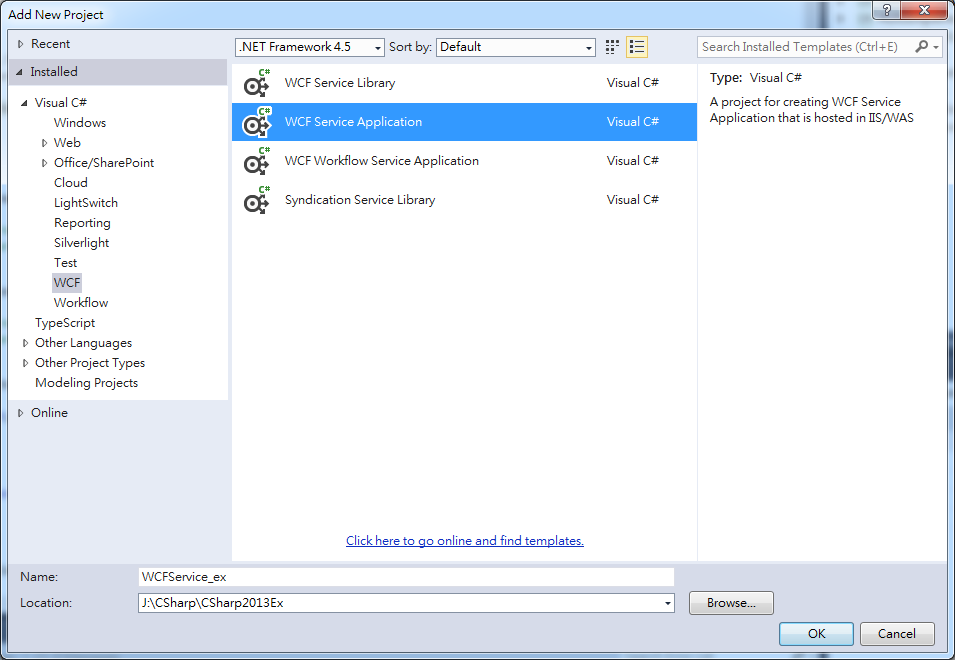955x660 pixels.
Task: Click the search magnifier icon
Action: pyautogui.click(x=921, y=46)
